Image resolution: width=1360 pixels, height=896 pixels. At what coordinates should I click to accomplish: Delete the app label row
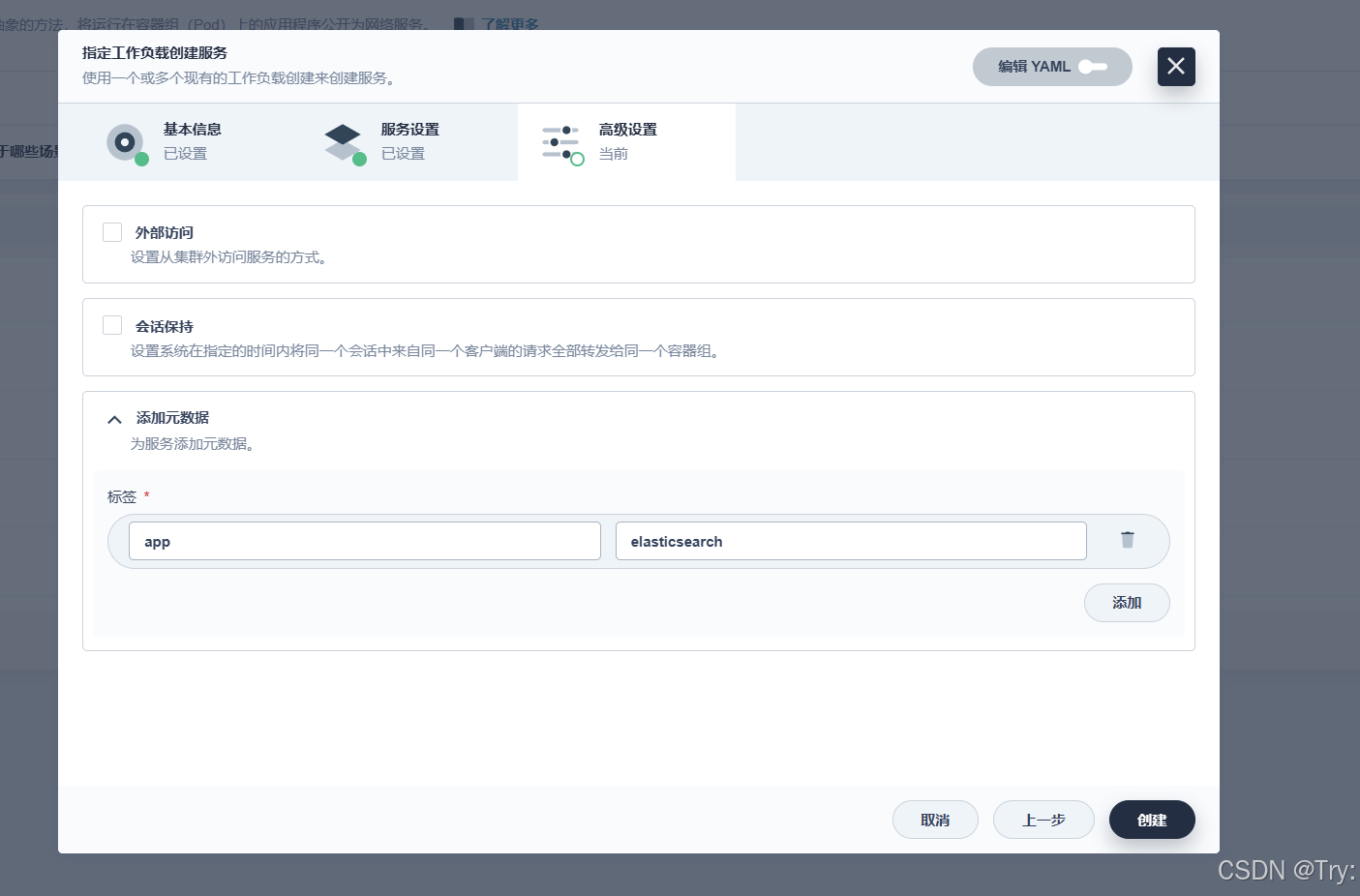pos(1128,540)
